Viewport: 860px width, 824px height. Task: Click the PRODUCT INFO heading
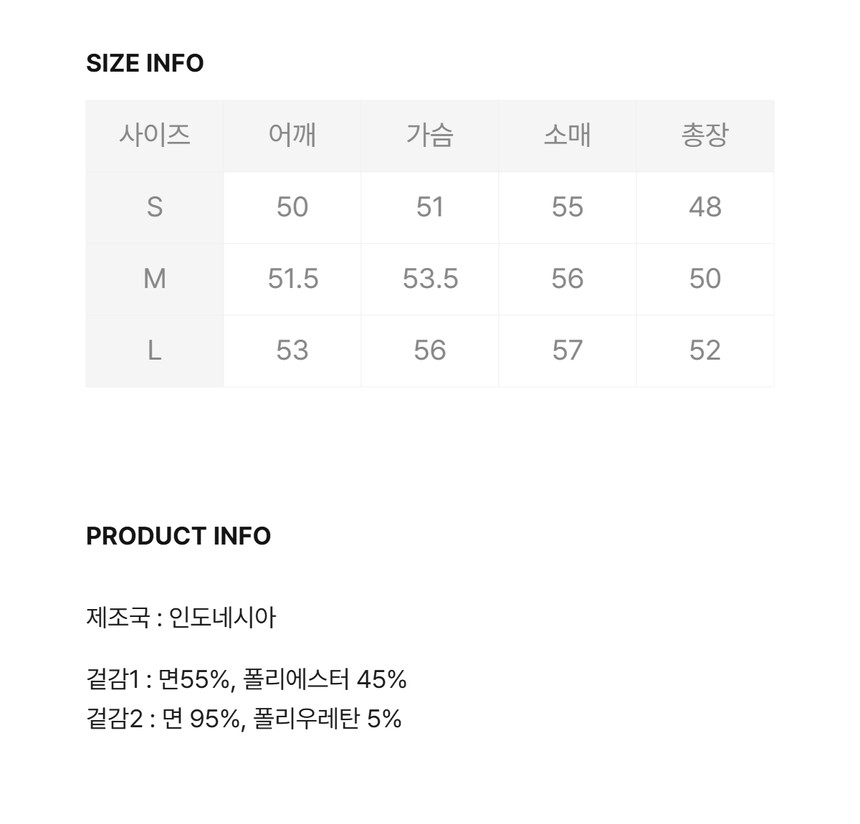point(178,536)
